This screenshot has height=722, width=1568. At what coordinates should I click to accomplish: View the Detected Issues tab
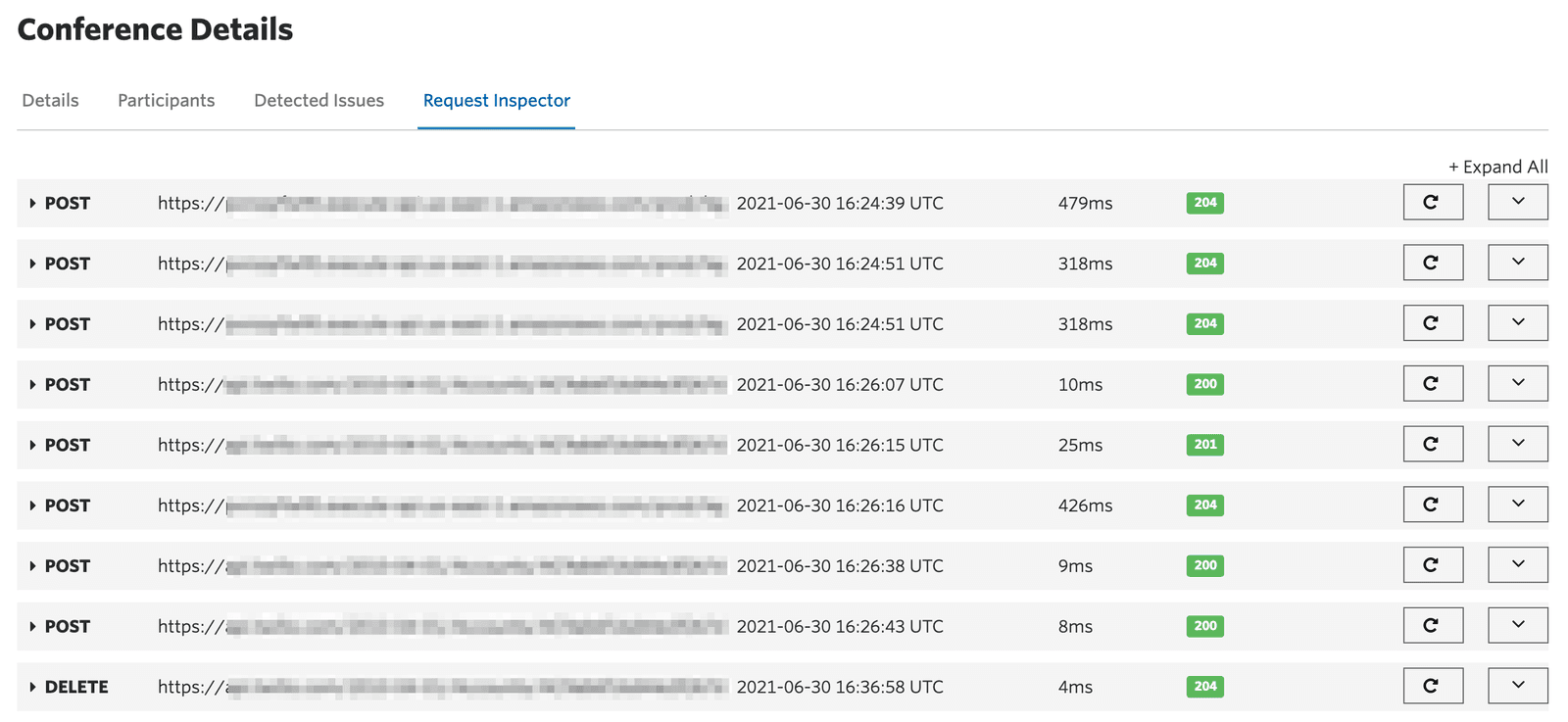318,100
